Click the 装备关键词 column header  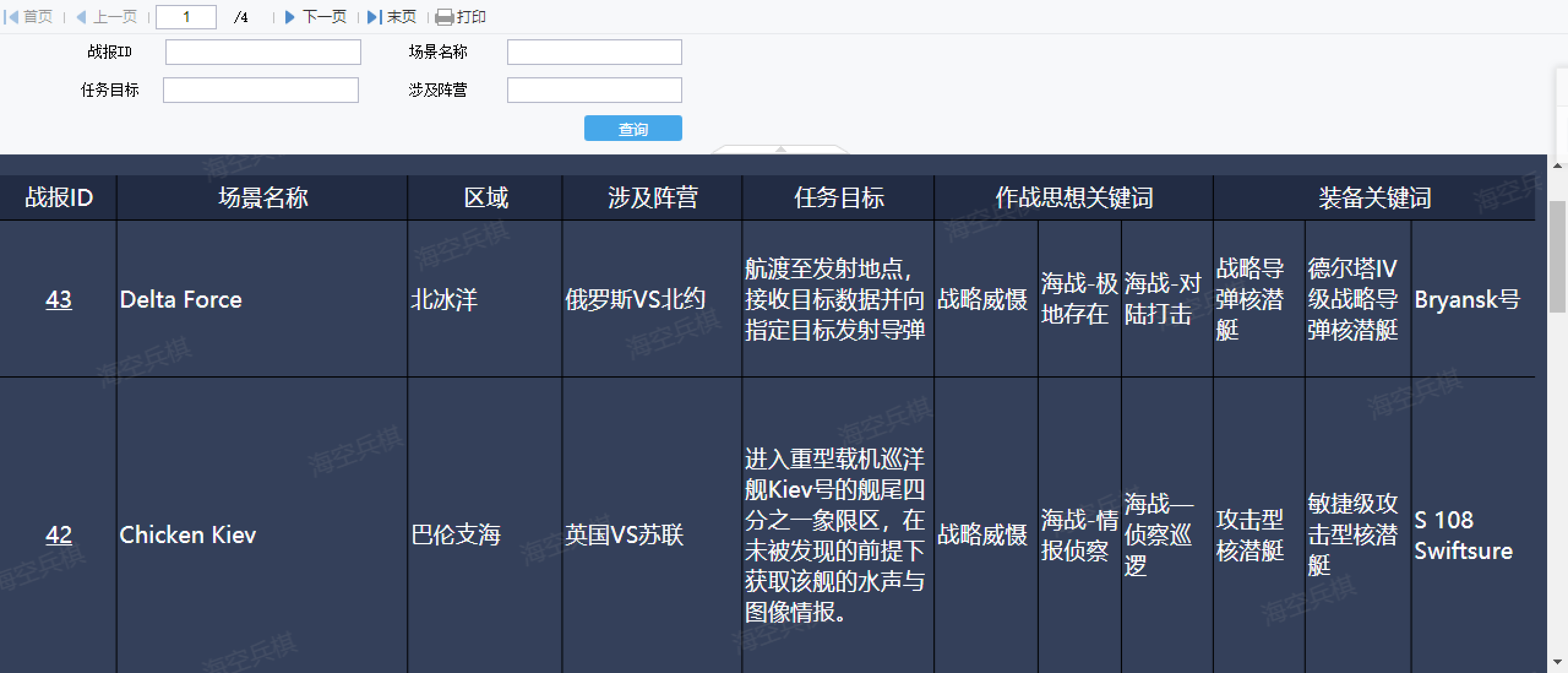1374,198
